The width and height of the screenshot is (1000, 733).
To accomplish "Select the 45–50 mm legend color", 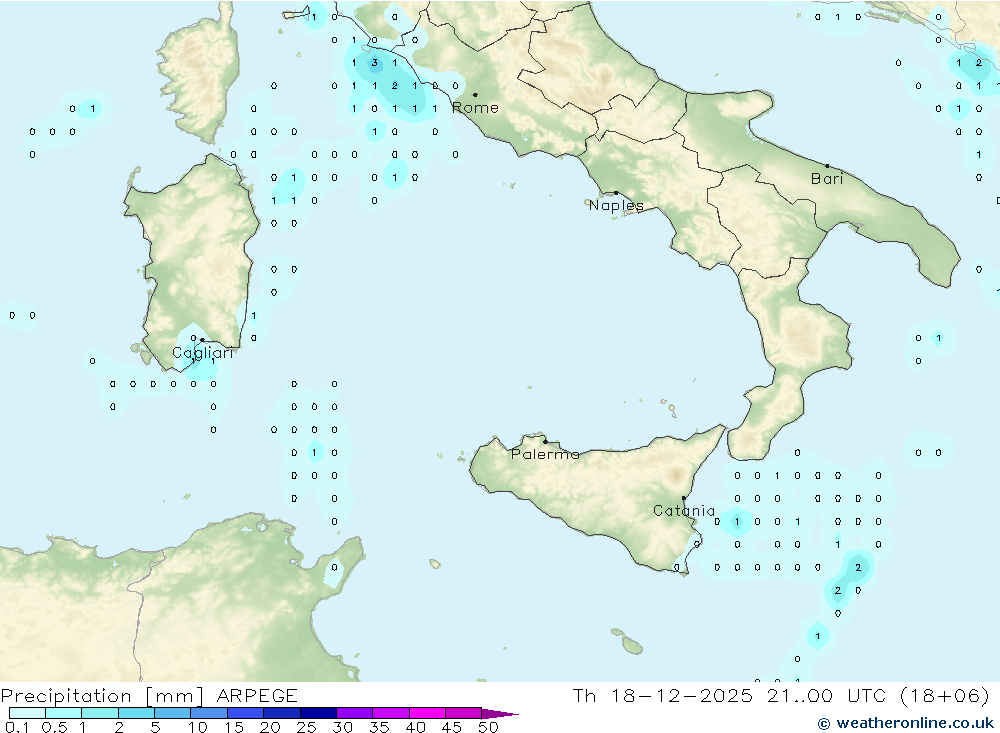I will click(463, 713).
